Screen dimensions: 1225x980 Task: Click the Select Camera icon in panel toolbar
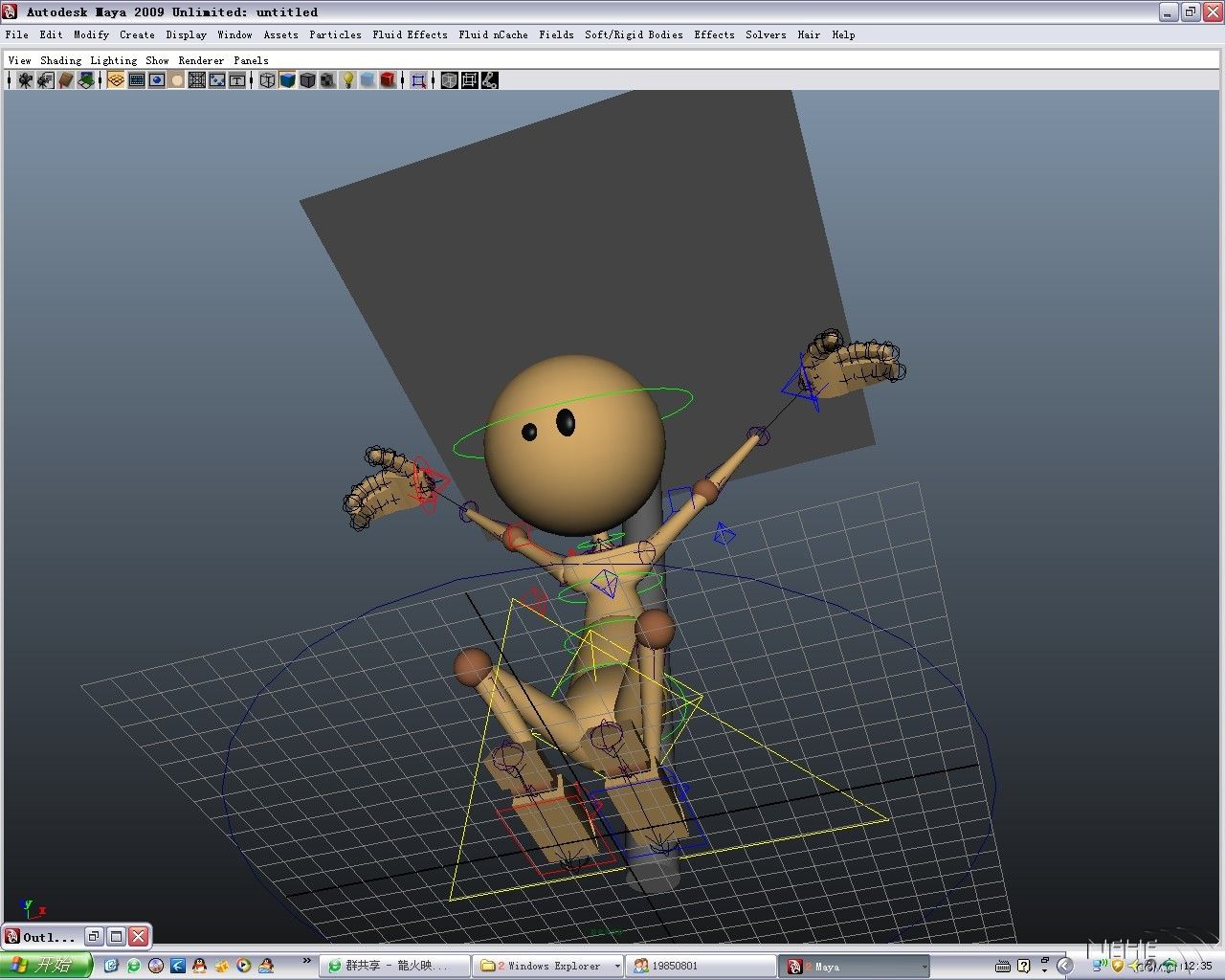coord(25,80)
